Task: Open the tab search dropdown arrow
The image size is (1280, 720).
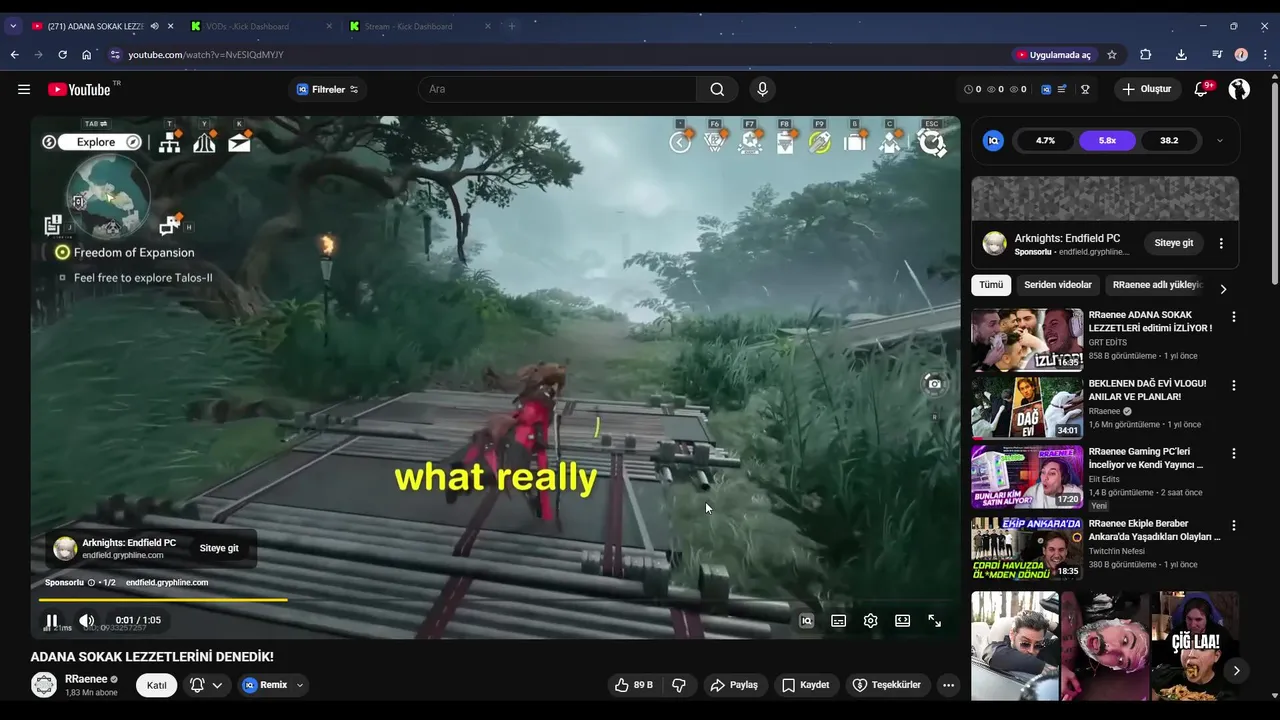Action: pyautogui.click(x=13, y=26)
